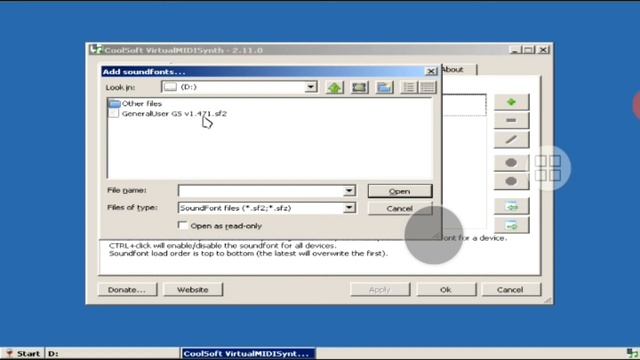Click the system tray icon
This screenshot has width=640, height=360.
point(632,353)
